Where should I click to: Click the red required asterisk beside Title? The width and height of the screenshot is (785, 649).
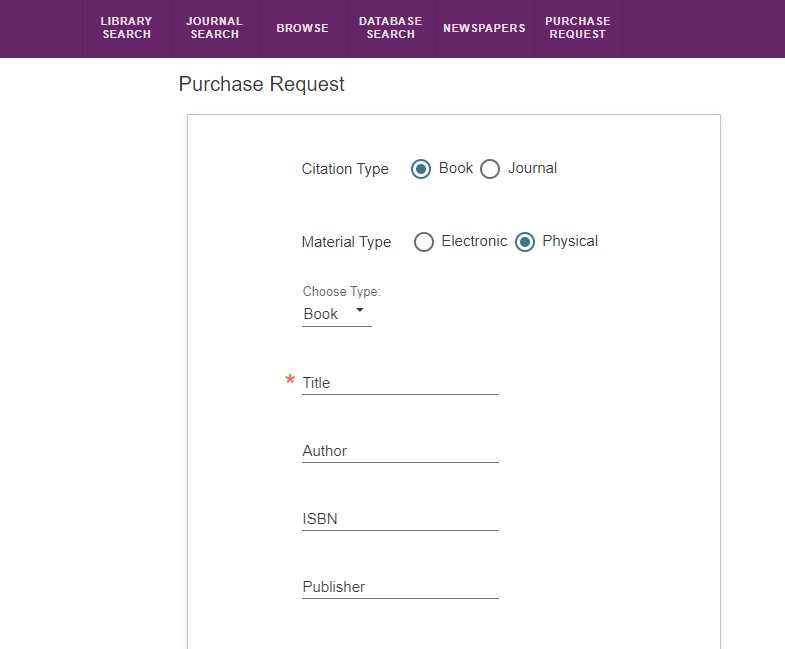pos(290,381)
